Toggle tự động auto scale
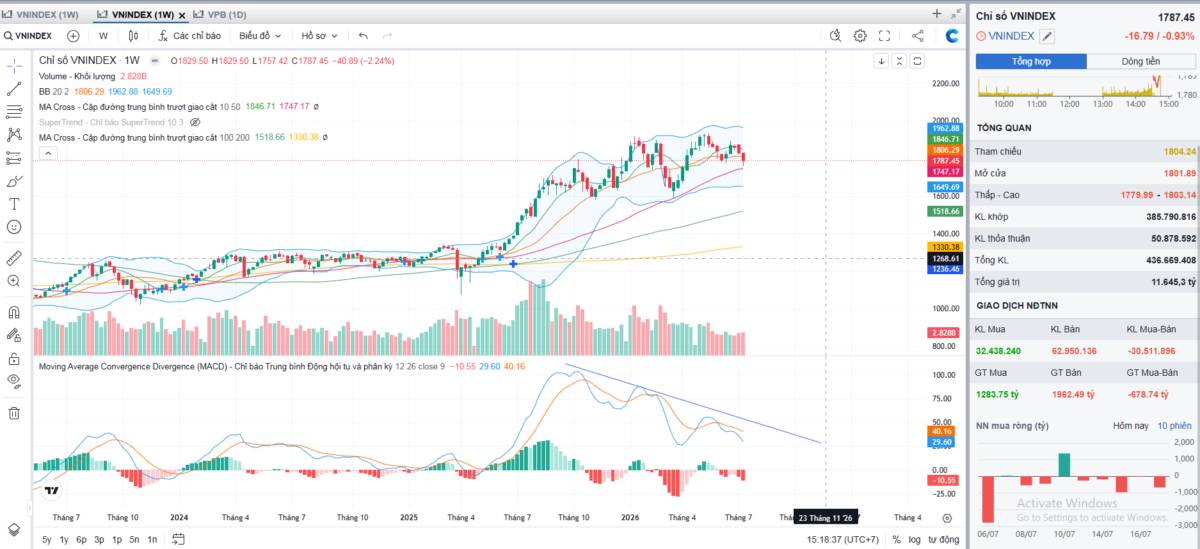This screenshot has height=549, width=1200. coord(943,539)
